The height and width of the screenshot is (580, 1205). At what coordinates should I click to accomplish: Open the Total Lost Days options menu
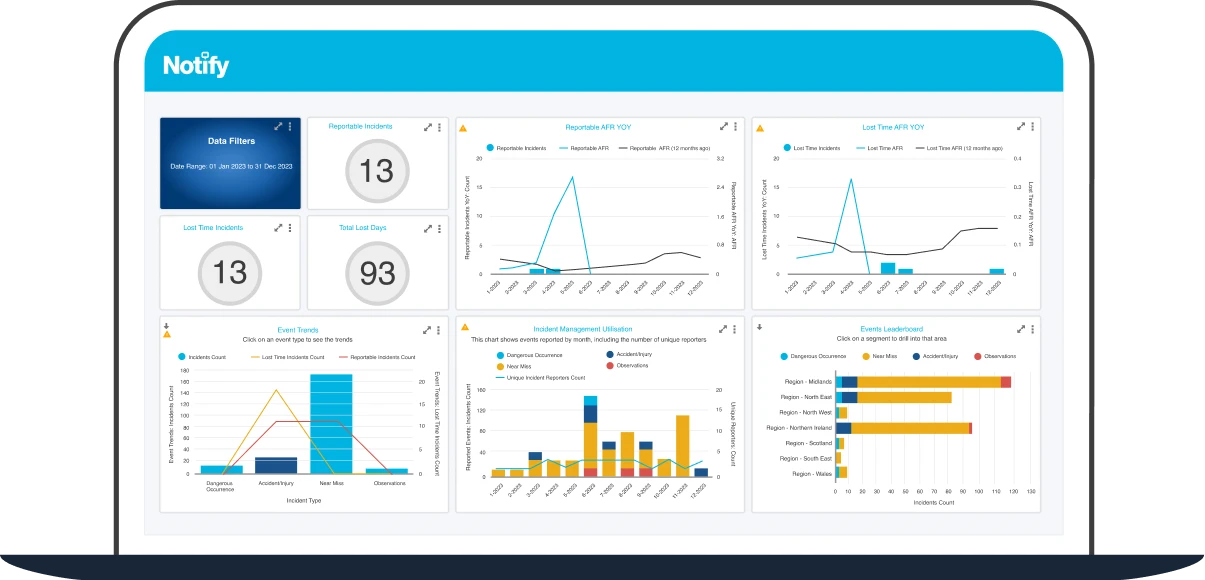(440, 228)
